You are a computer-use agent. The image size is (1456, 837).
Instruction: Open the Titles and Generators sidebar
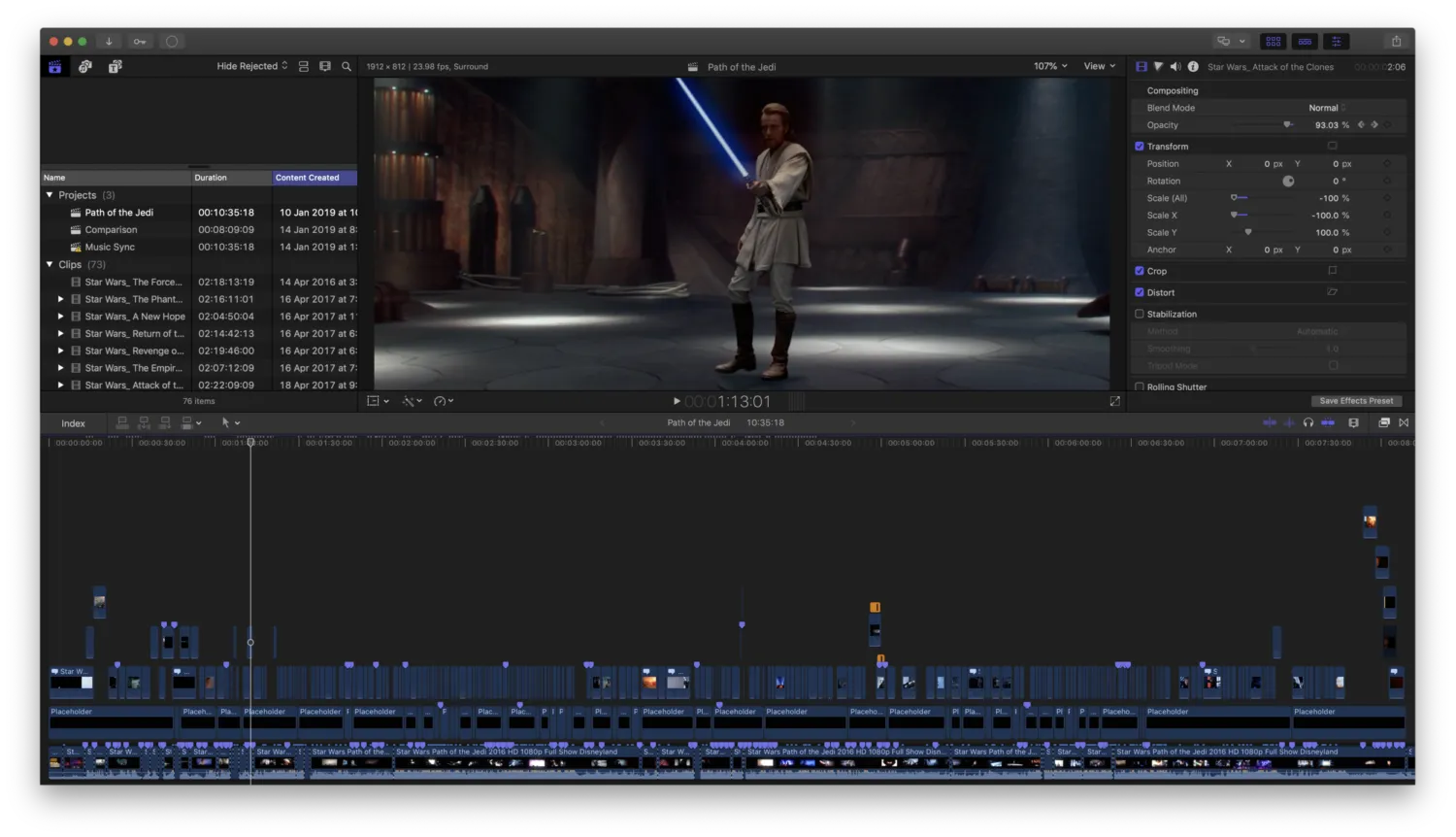(x=115, y=66)
